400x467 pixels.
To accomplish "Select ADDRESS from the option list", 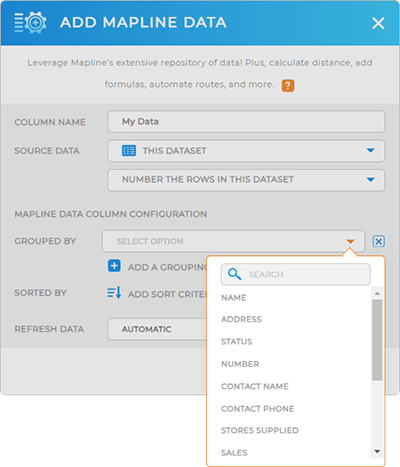I will 241,319.
